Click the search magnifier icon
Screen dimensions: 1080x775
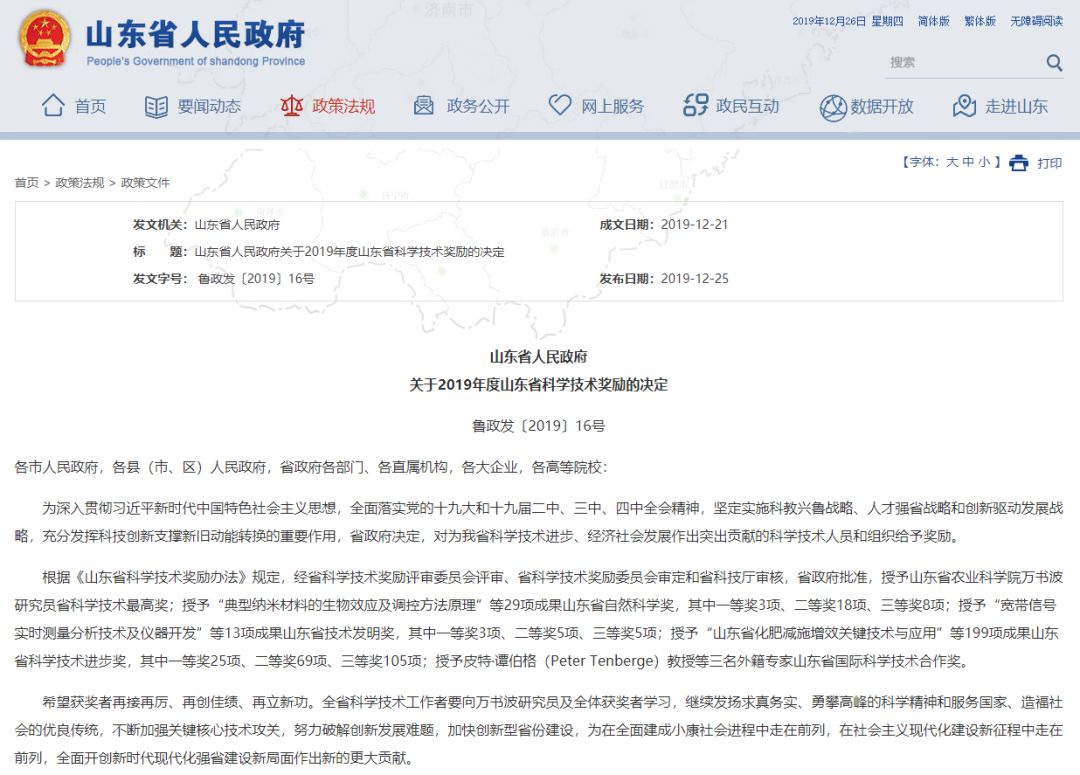pos(1054,63)
